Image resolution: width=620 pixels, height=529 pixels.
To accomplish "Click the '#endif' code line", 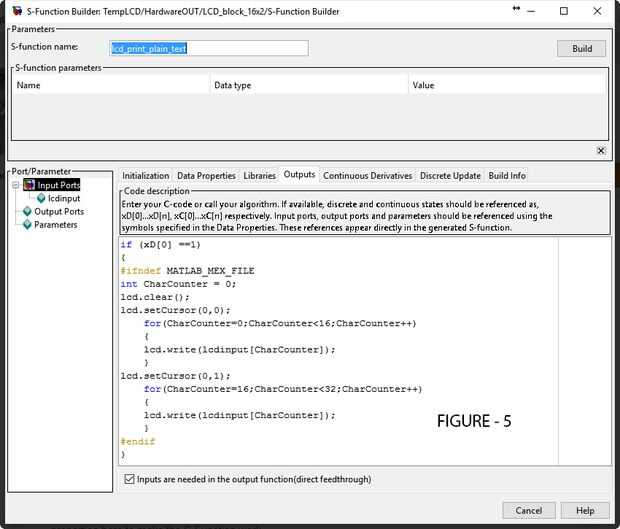I will pyautogui.click(x=138, y=441).
